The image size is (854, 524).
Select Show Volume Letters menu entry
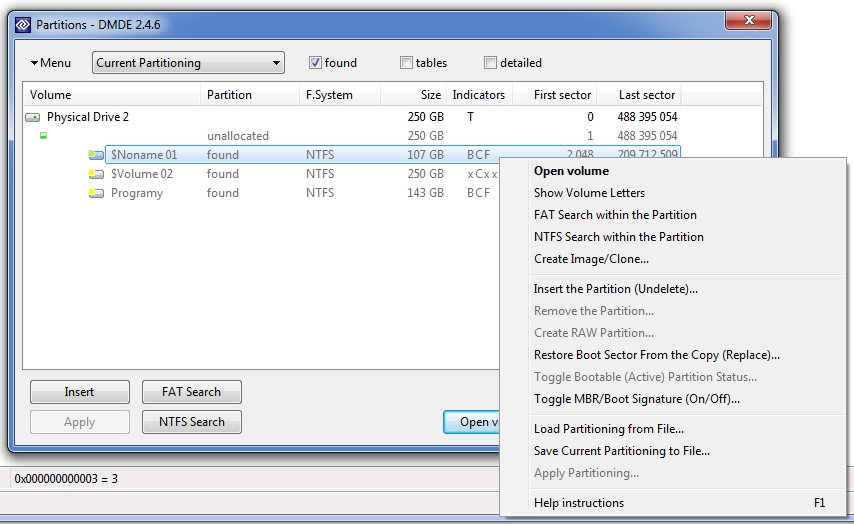coord(673,193)
